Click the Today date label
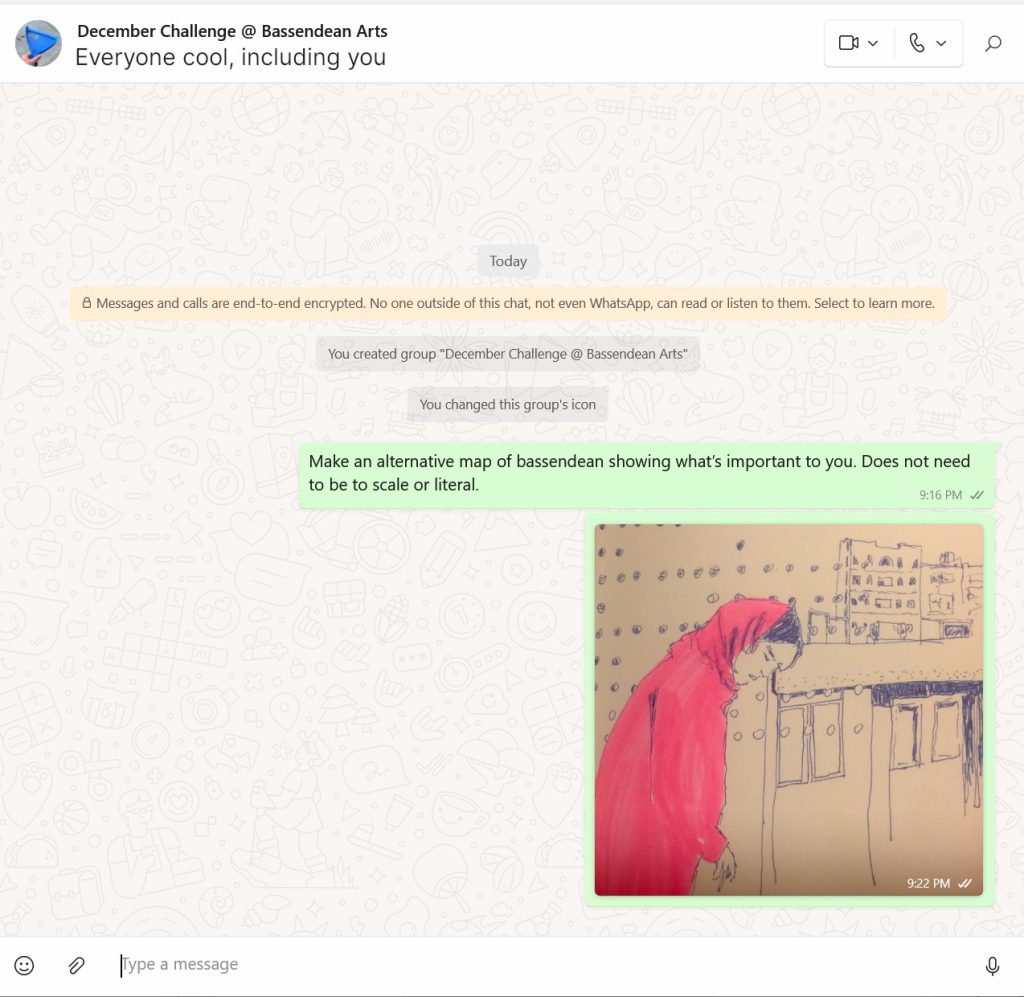The width and height of the screenshot is (1024, 997). pos(508,261)
